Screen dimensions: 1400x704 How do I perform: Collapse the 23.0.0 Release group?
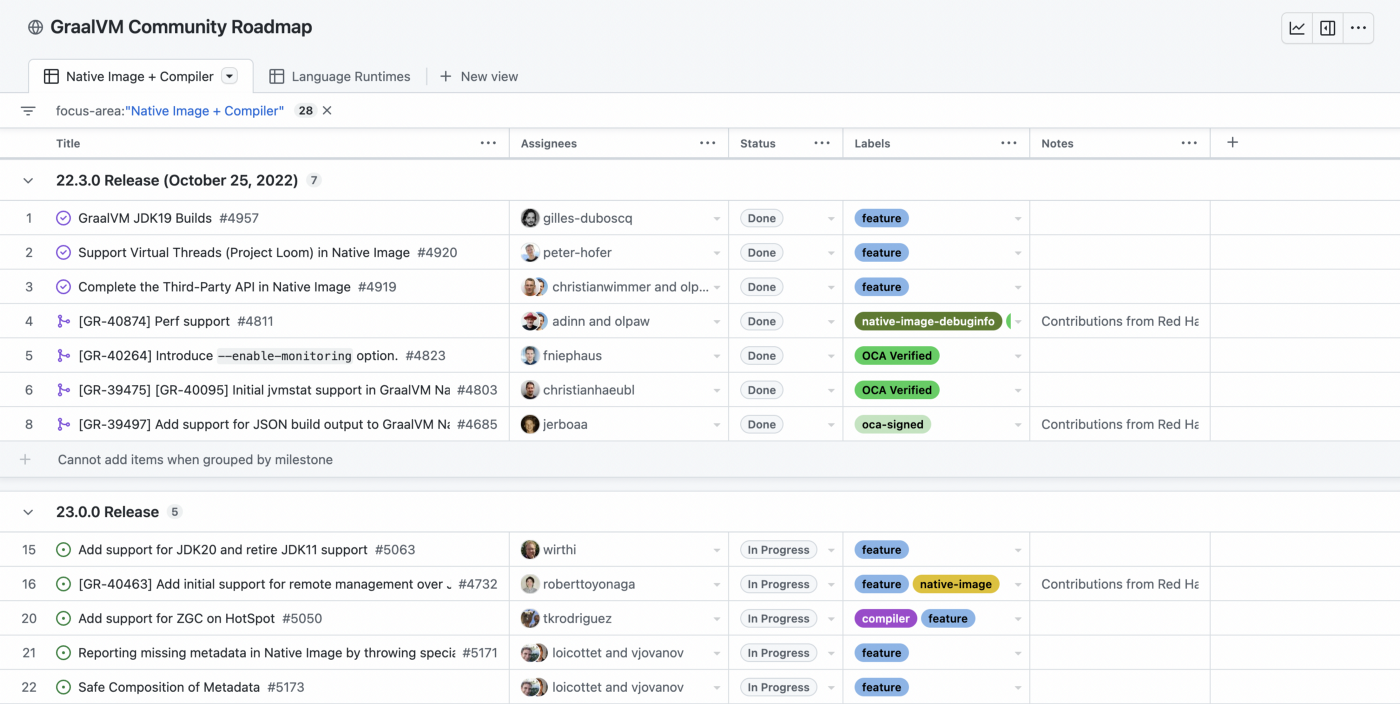click(x=28, y=512)
